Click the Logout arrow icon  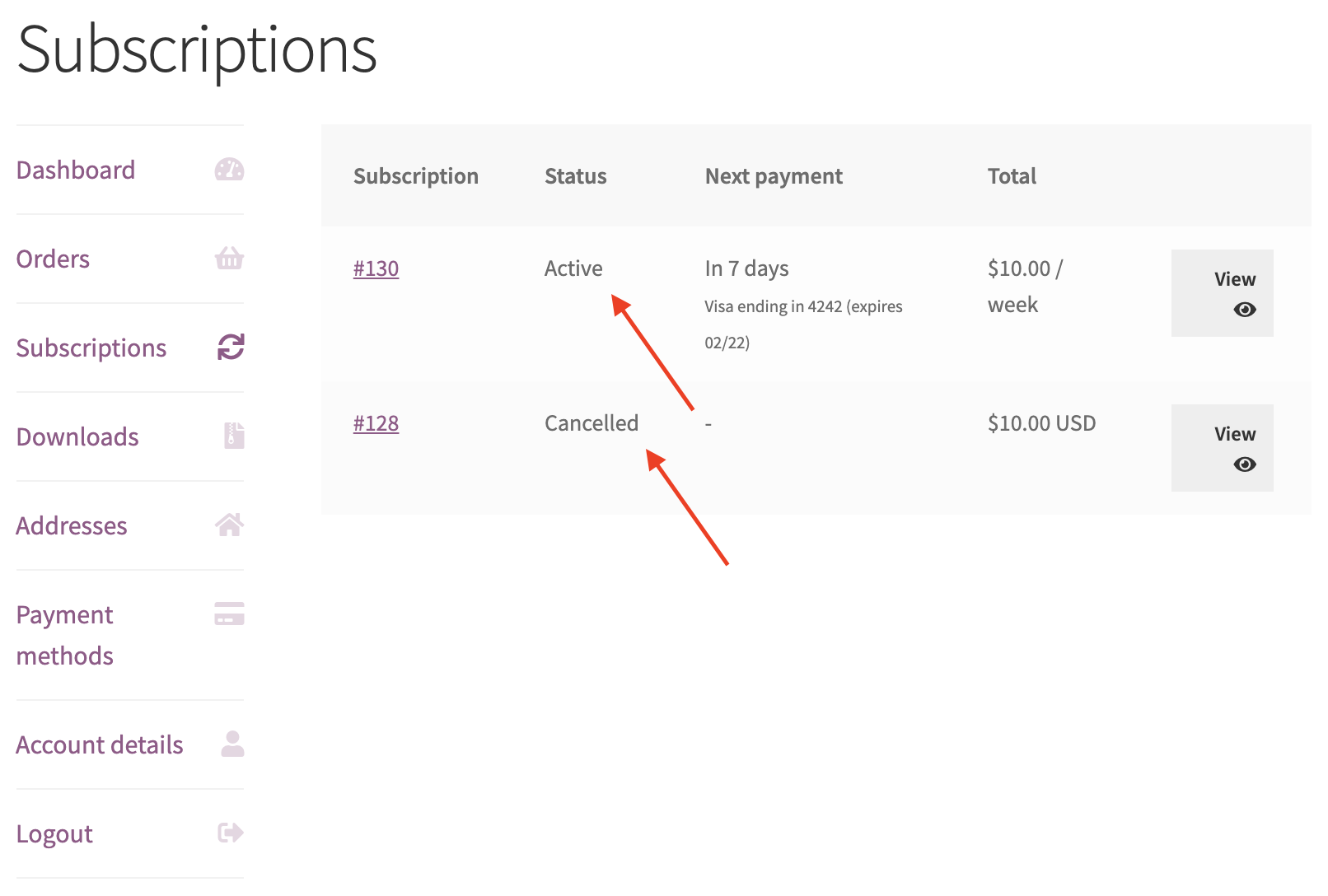[x=231, y=833]
